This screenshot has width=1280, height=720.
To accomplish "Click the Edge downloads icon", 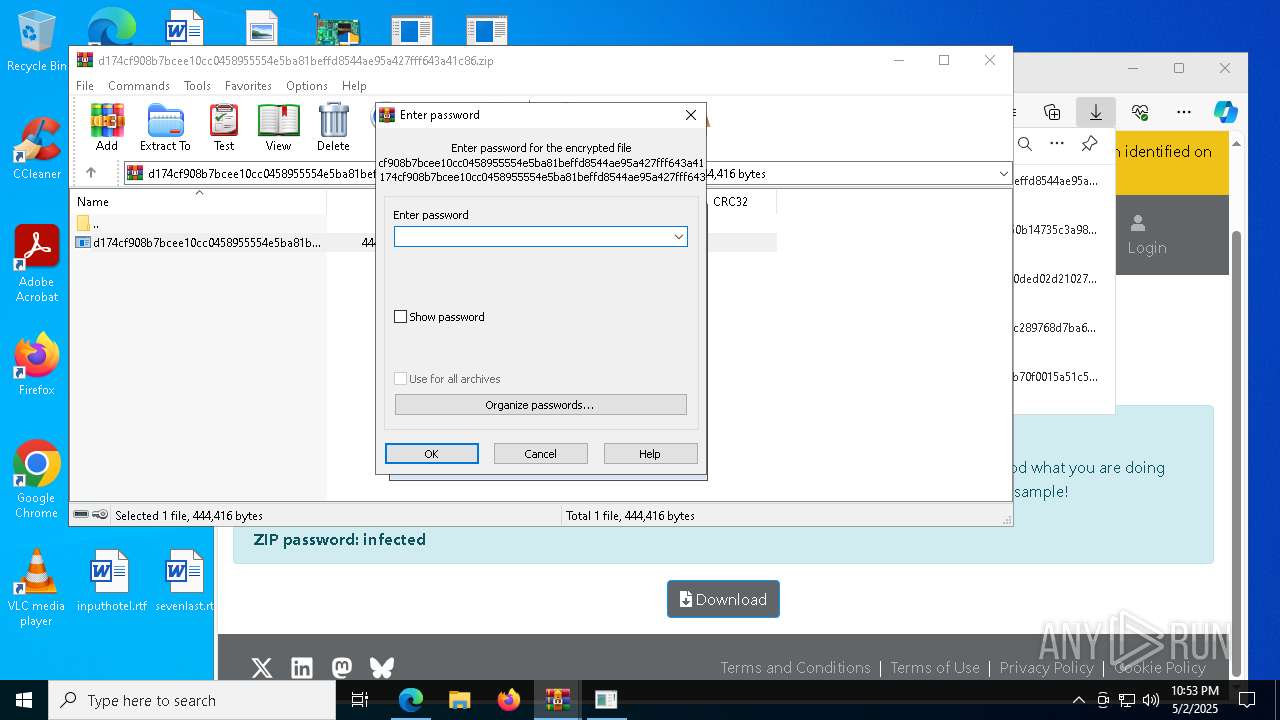I will click(1096, 112).
